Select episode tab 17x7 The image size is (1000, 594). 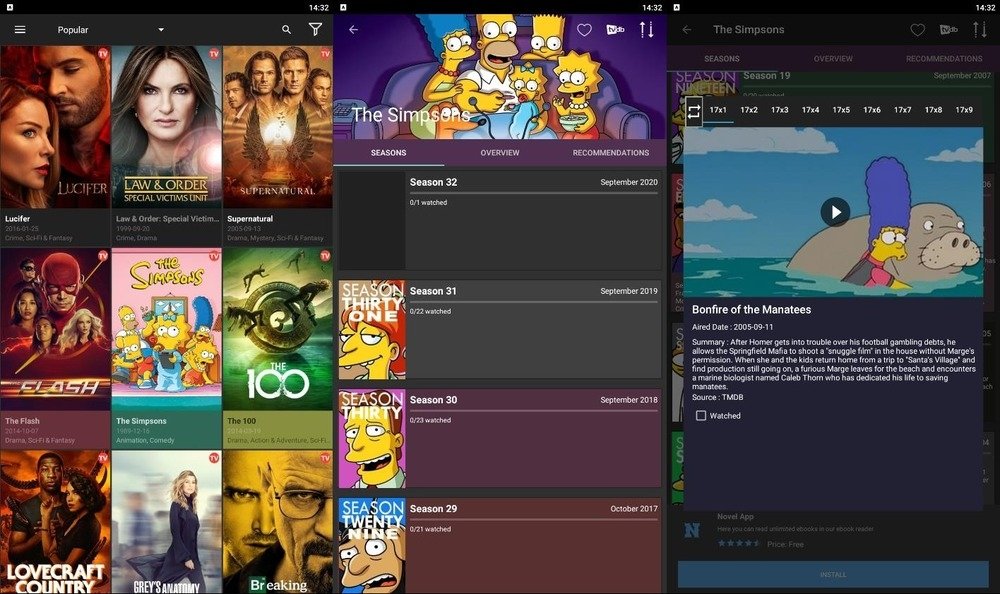(902, 110)
